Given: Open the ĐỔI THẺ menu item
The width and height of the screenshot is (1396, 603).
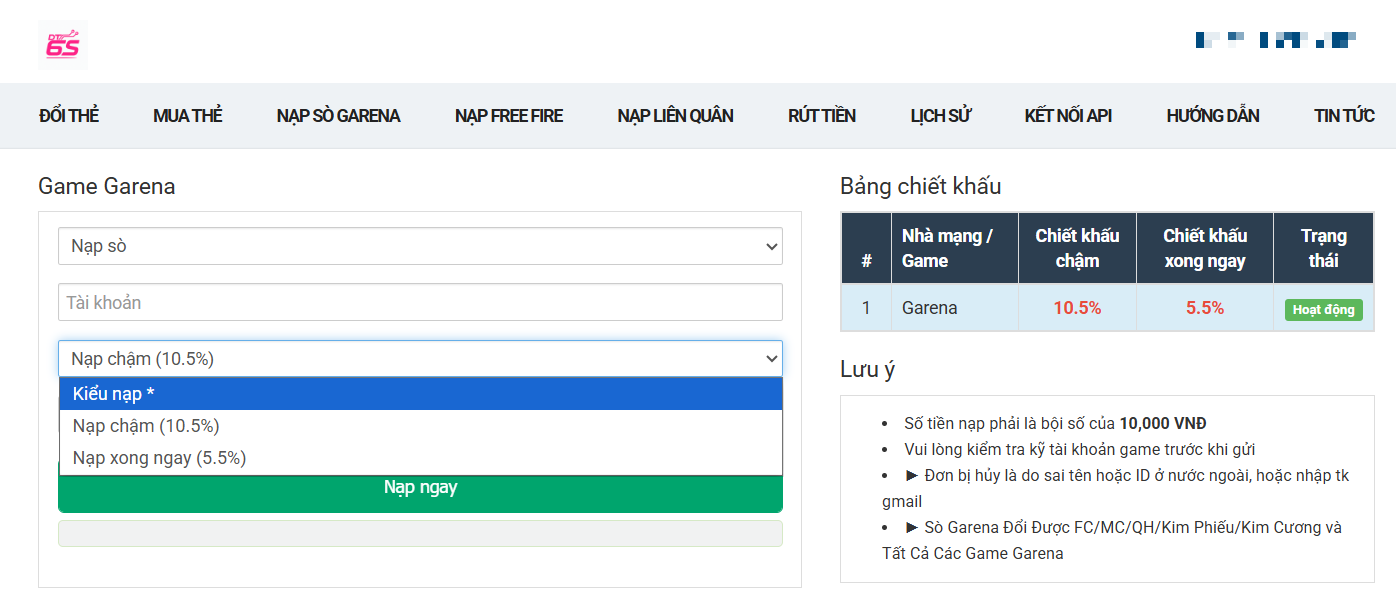Looking at the screenshot, I should [69, 116].
